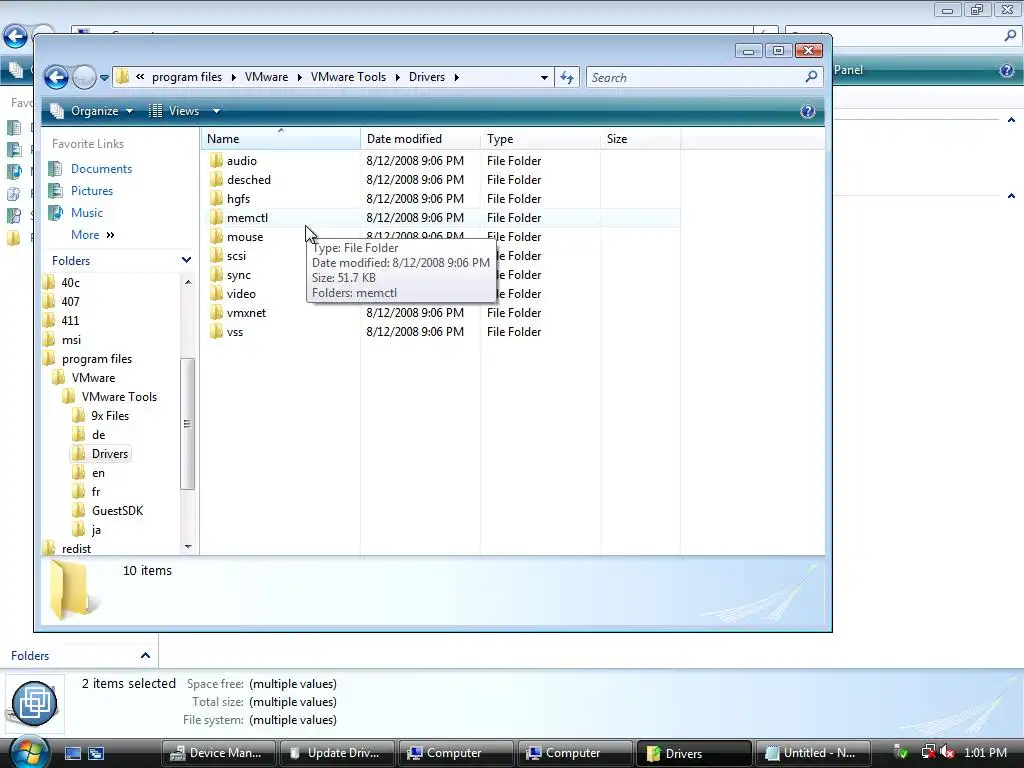Select the 407 folder in tree
The height and width of the screenshot is (768, 1024).
(71, 302)
